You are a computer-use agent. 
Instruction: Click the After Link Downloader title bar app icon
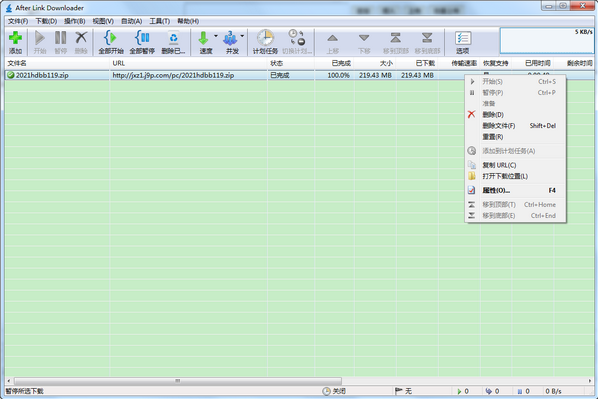[x=9, y=8]
